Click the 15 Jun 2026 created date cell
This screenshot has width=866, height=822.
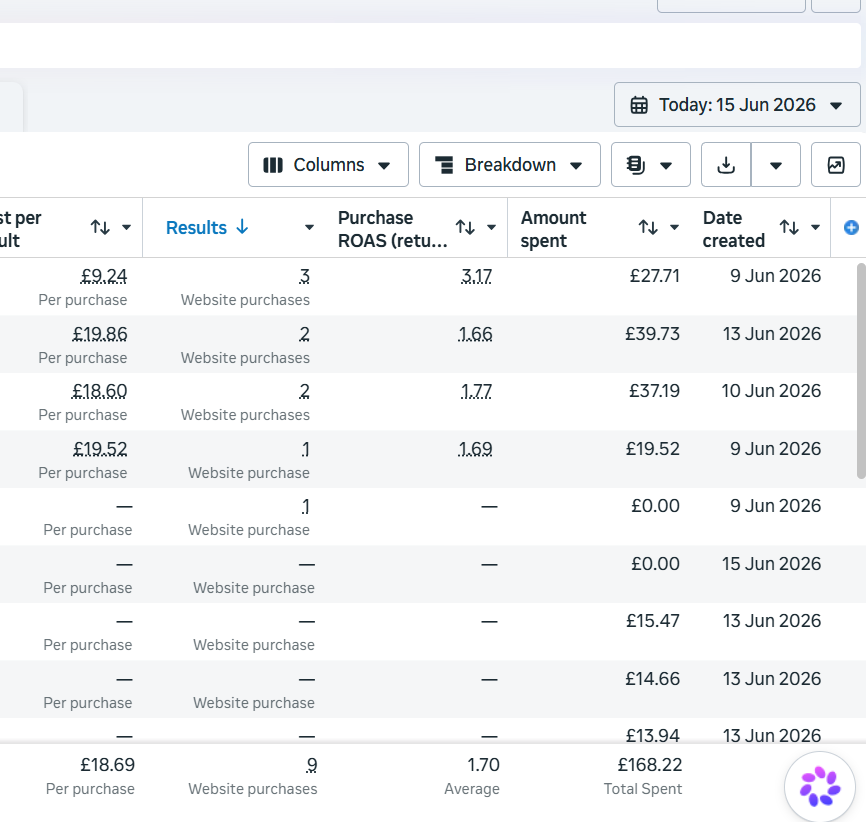pos(771,563)
